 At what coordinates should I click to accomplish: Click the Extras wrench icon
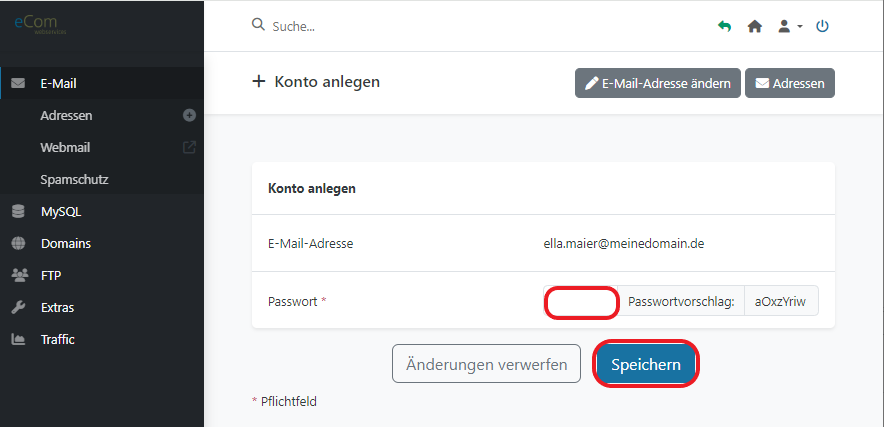[x=18, y=307]
